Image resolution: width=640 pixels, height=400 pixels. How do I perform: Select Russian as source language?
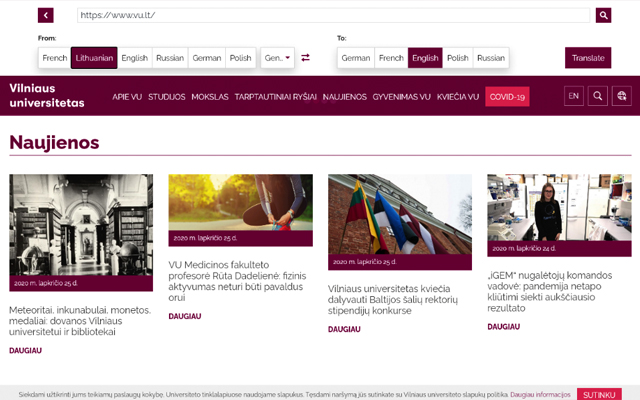pos(170,58)
